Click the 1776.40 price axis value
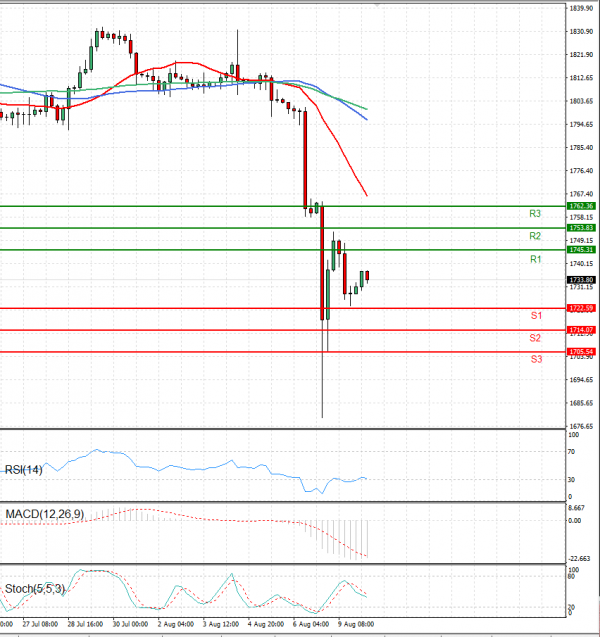Viewport: 600px width, 637px height. pos(581,171)
